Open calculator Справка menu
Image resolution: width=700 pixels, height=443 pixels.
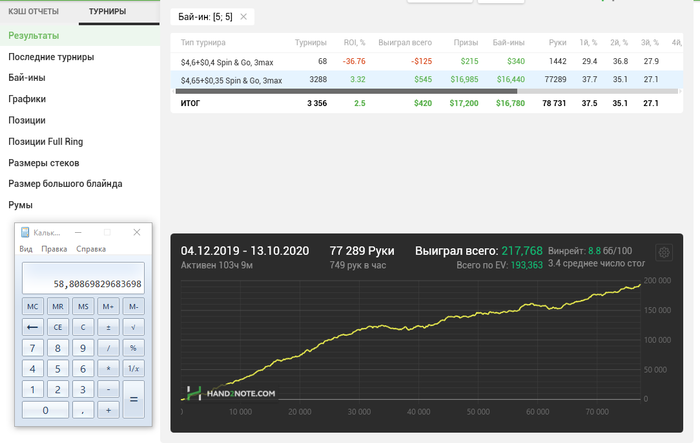tap(91, 249)
